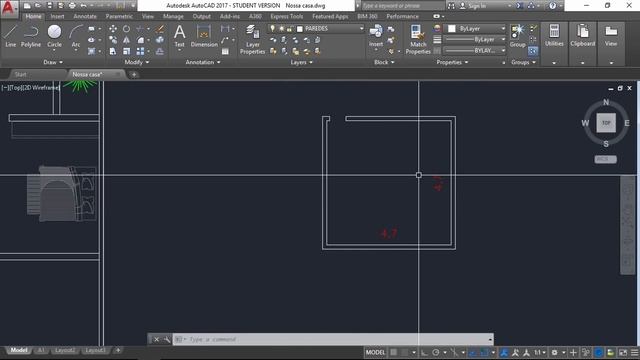Click the Group tool icon

tap(518, 36)
